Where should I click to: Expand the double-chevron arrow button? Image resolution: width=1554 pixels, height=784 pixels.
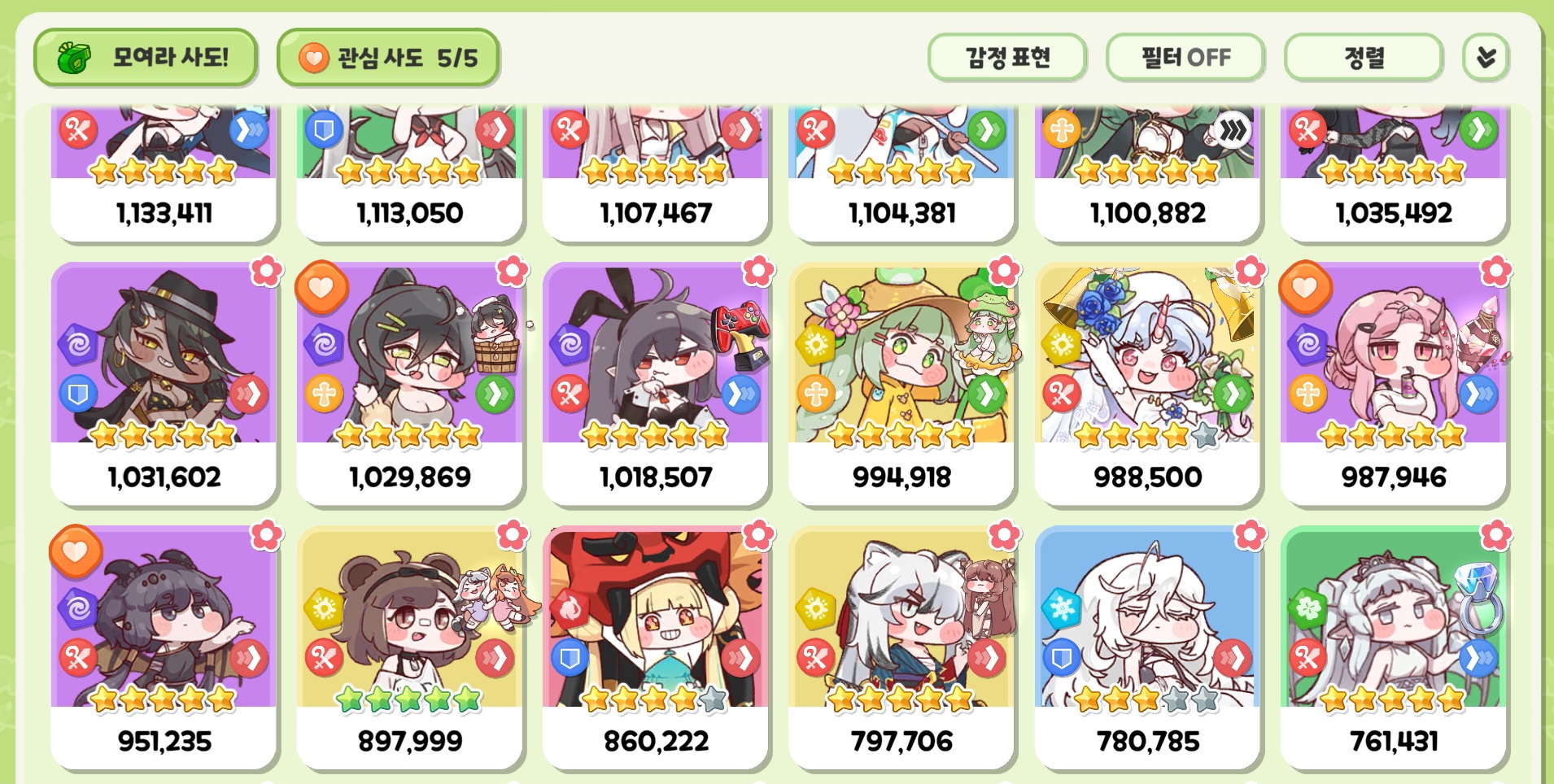1486,58
